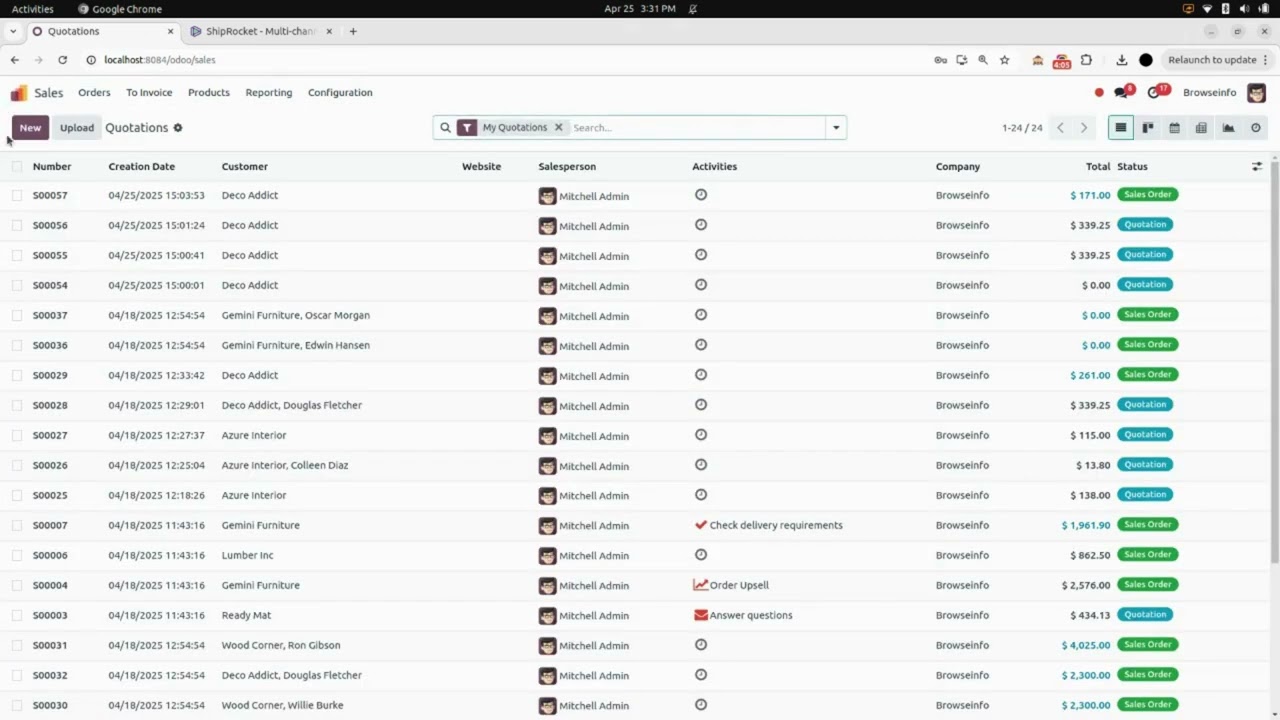
Task: Go to previous page of records
Action: (1061, 128)
